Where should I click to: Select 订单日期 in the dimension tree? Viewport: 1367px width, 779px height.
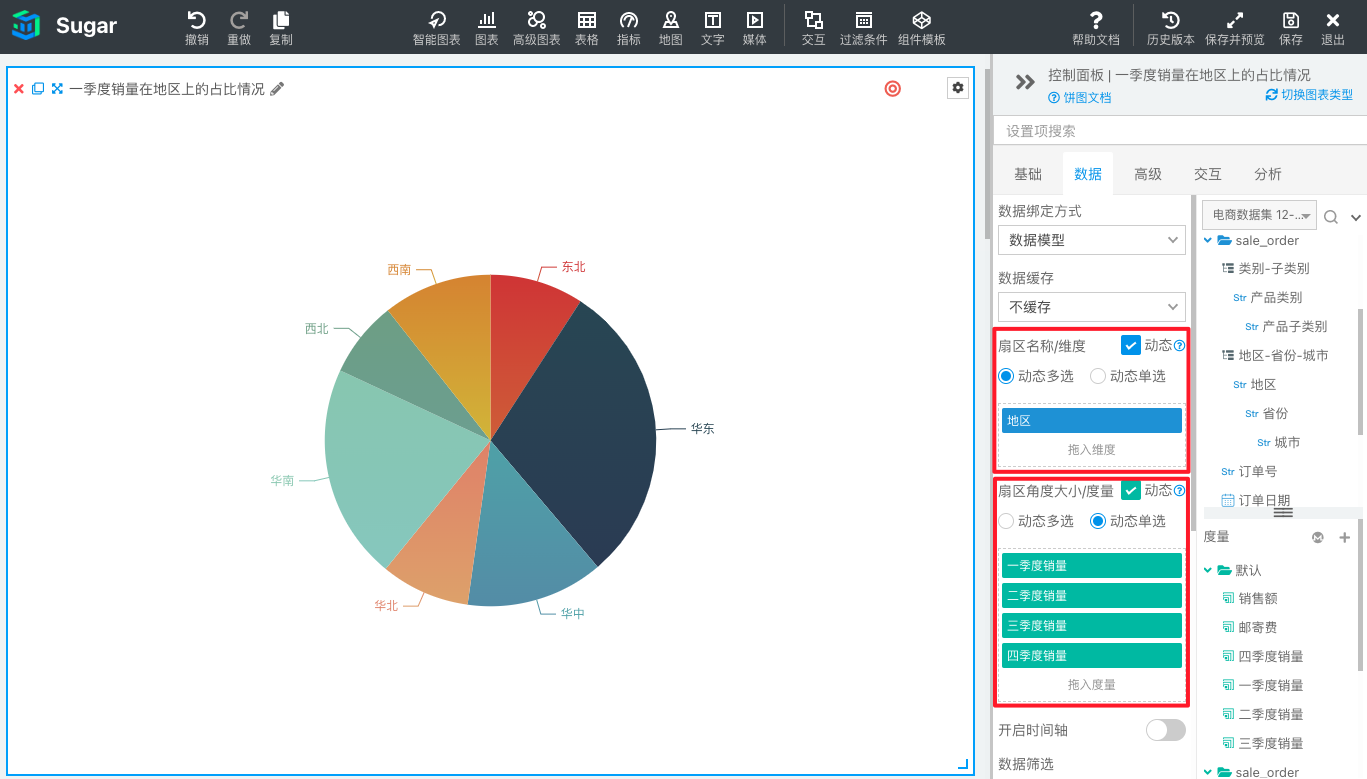(1264, 501)
